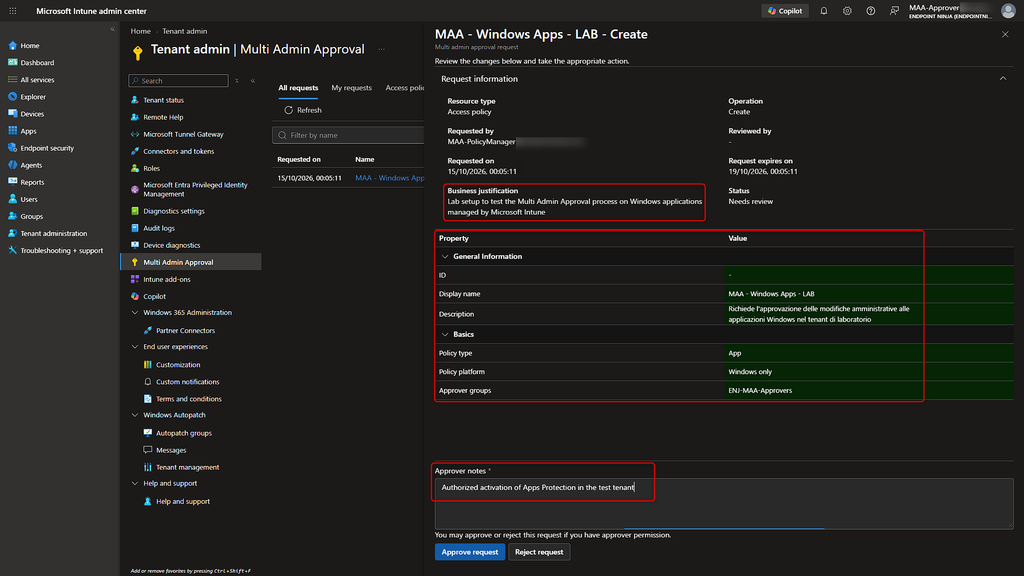The image size is (1024, 576).
Task: Collapse Windows Autopatch section
Action: coord(135,415)
